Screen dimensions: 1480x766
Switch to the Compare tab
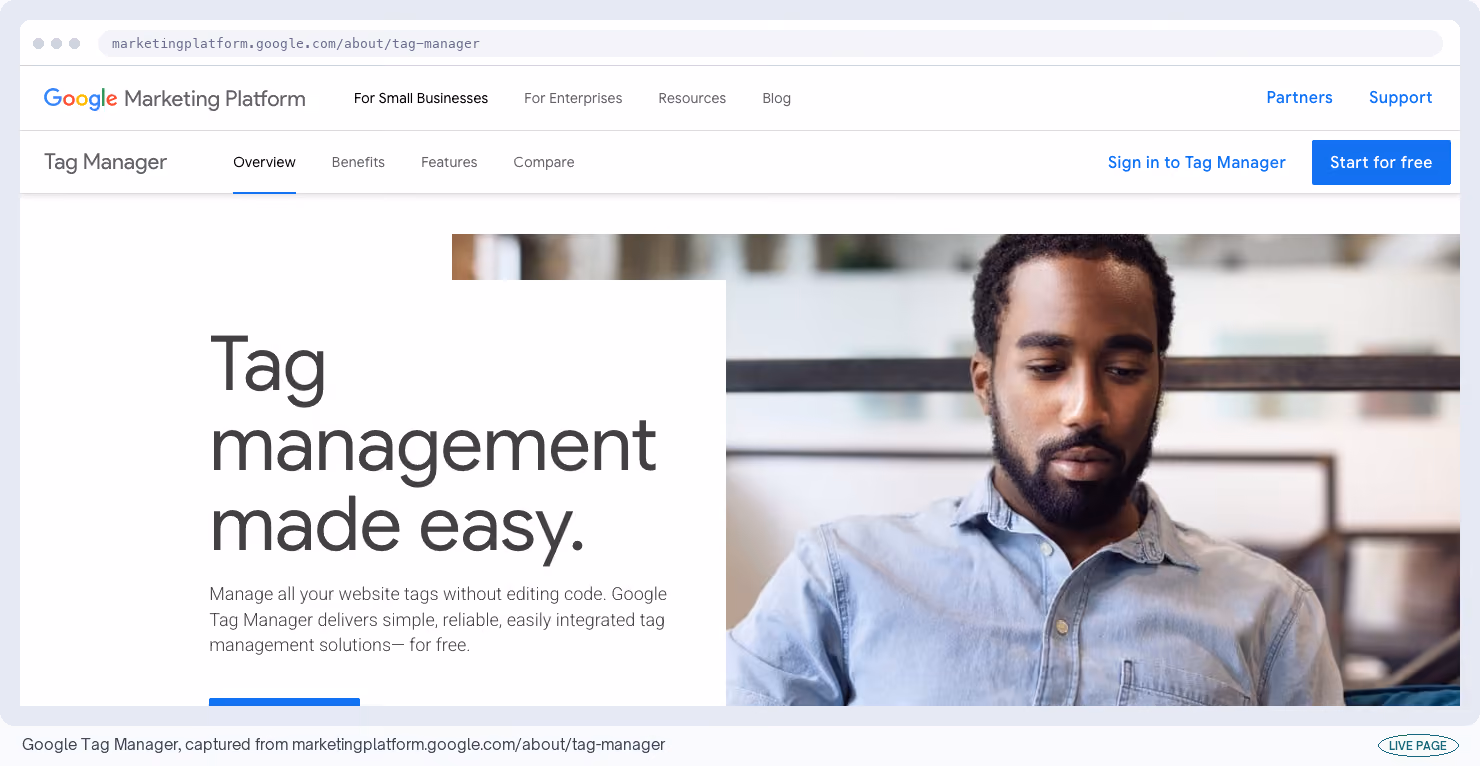pos(544,162)
